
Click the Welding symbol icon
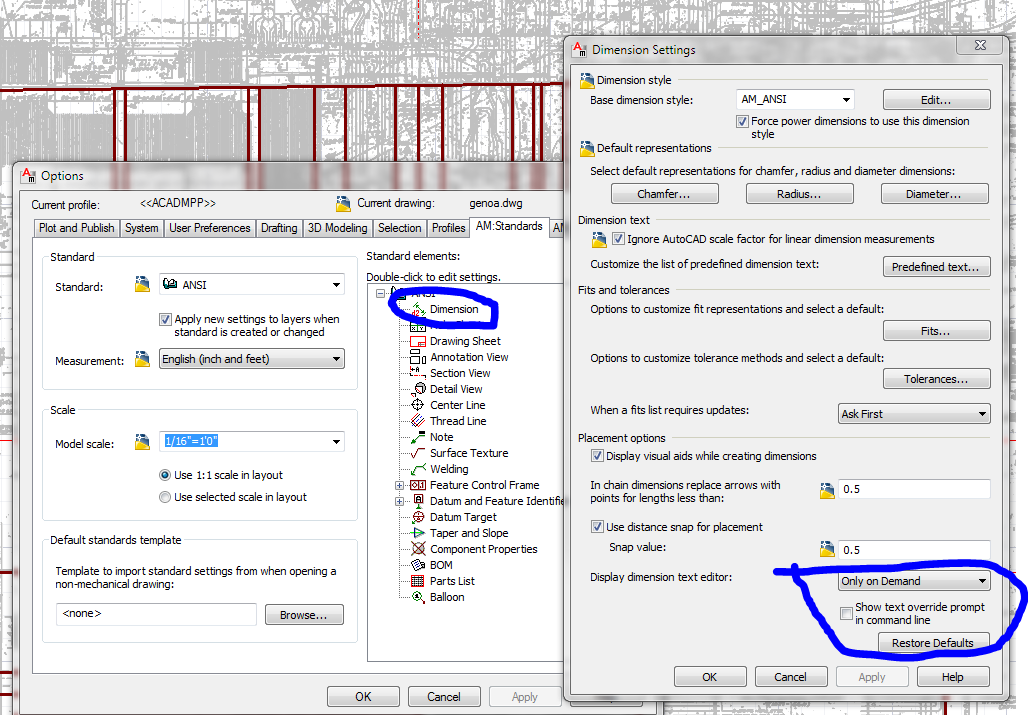(x=418, y=469)
